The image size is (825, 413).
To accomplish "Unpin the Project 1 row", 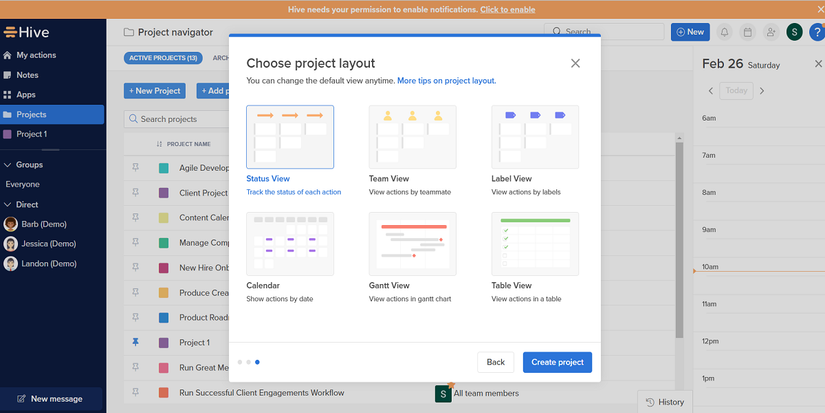I will [x=135, y=342].
